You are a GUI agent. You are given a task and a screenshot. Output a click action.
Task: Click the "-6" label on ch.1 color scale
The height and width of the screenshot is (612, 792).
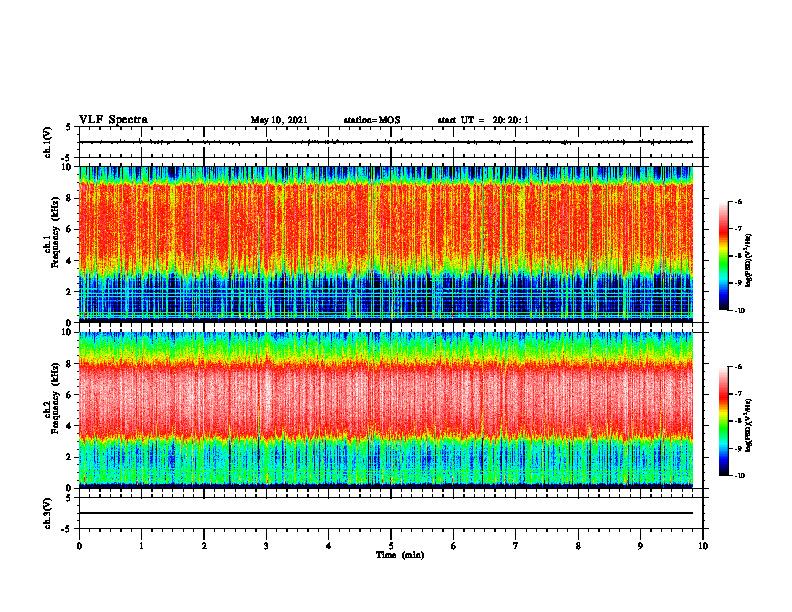(739, 202)
